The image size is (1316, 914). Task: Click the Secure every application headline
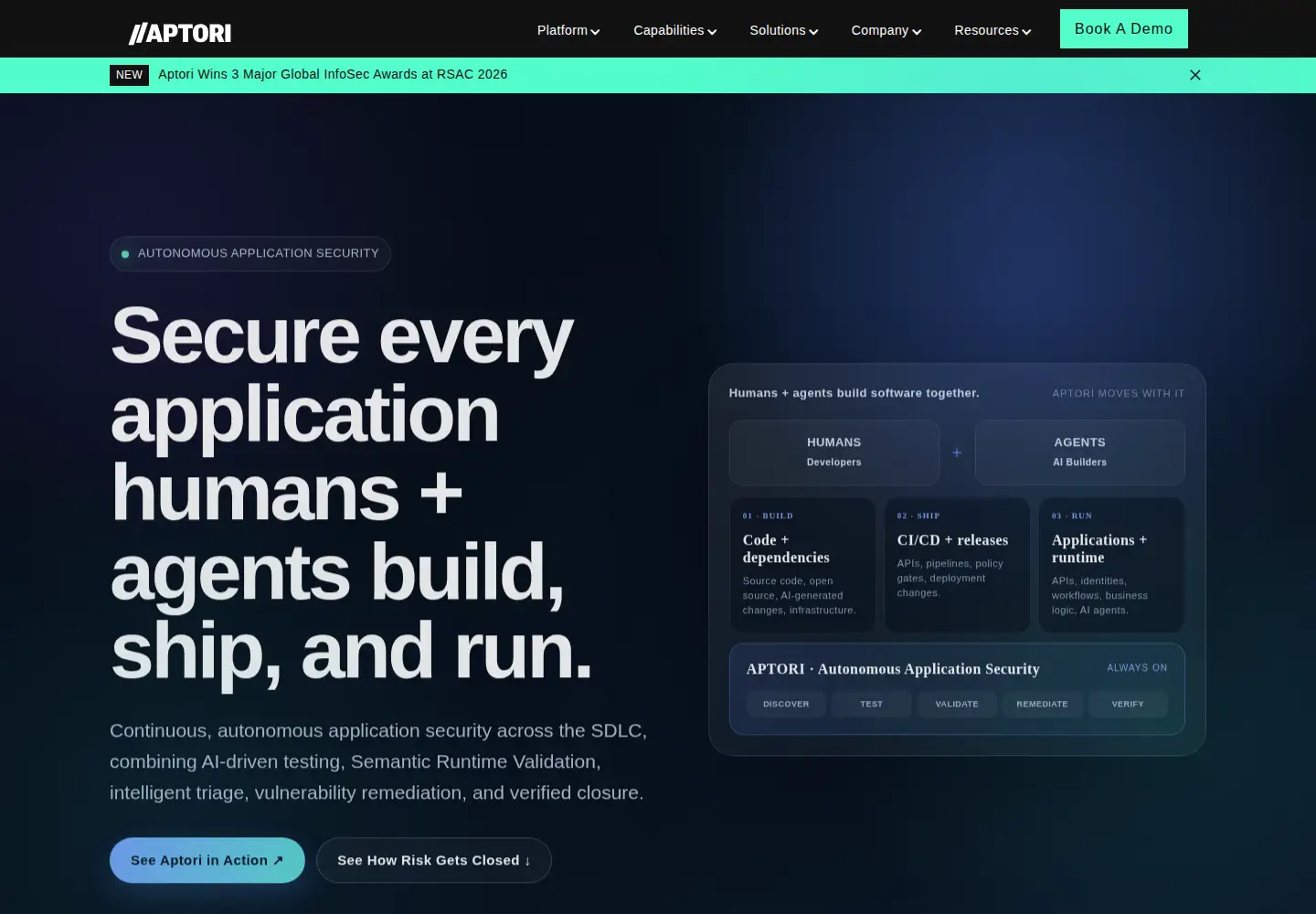coord(352,494)
